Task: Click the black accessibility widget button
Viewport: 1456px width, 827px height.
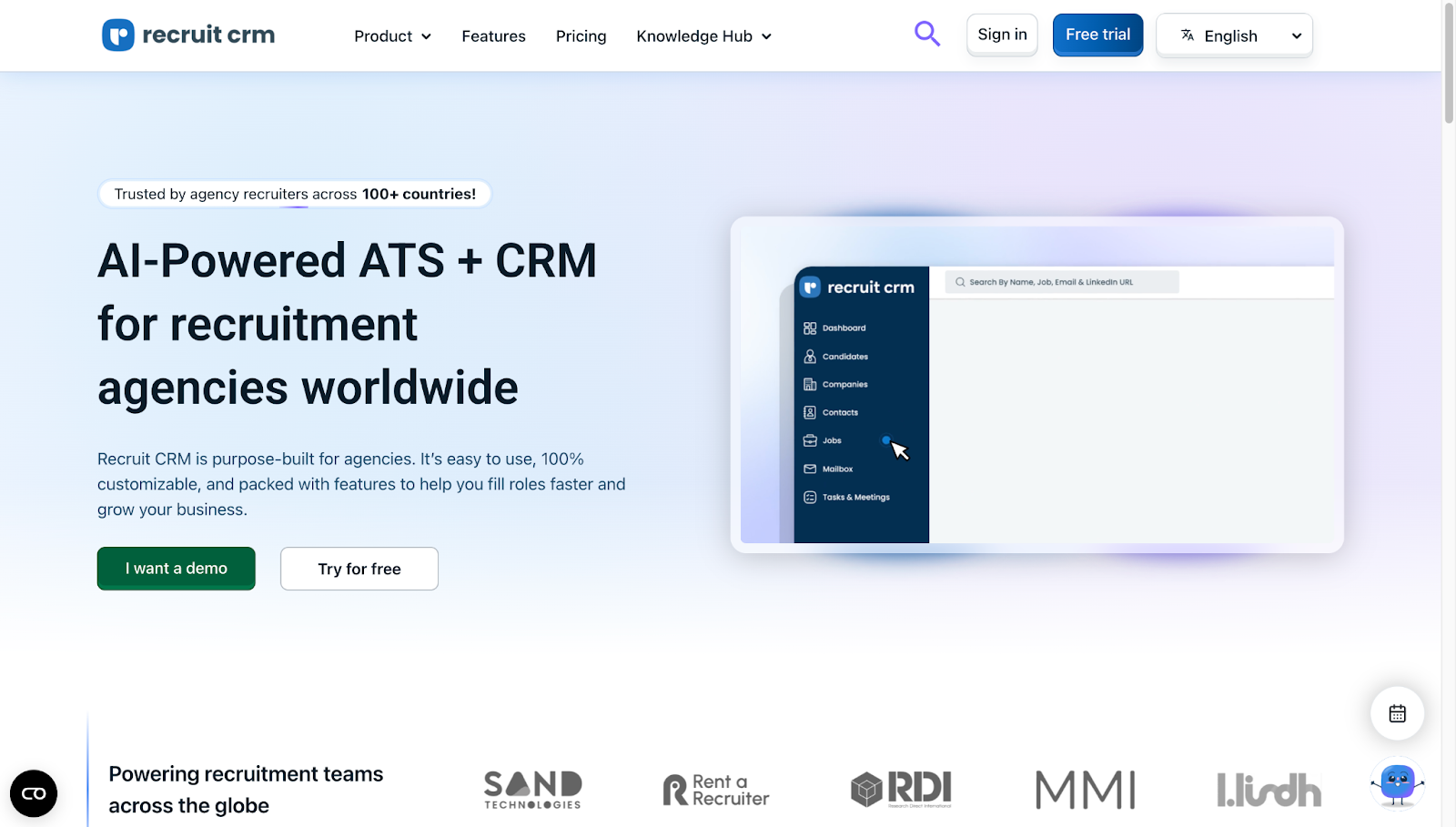Action: coord(34,793)
